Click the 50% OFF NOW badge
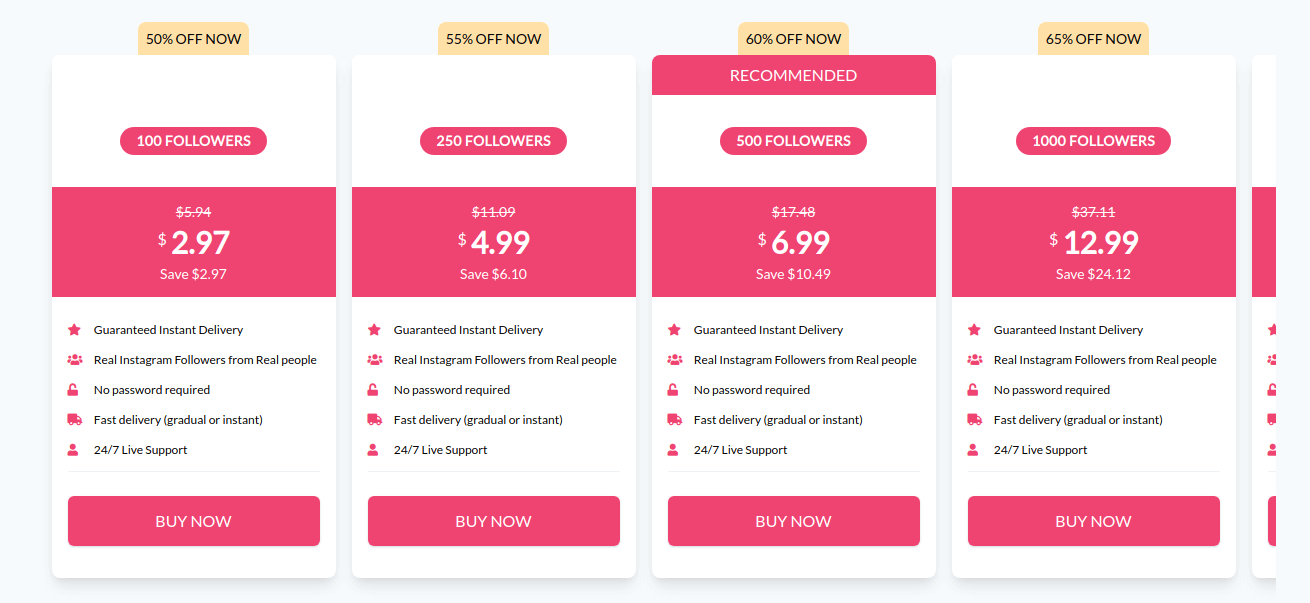The width and height of the screenshot is (1310, 603). [194, 39]
